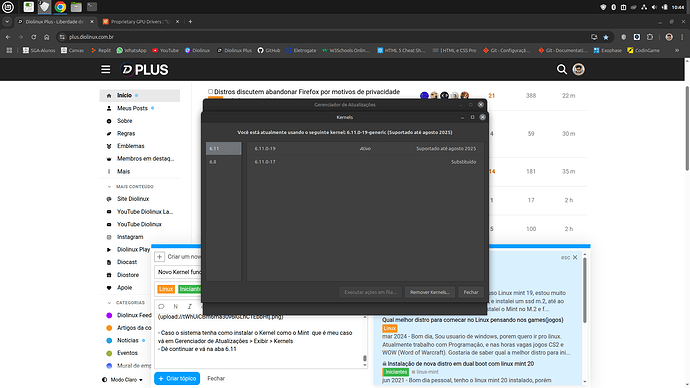The width and height of the screenshot is (690, 388).
Task: Open the Diolinux Plus hamburger menu
Action: coord(106,70)
